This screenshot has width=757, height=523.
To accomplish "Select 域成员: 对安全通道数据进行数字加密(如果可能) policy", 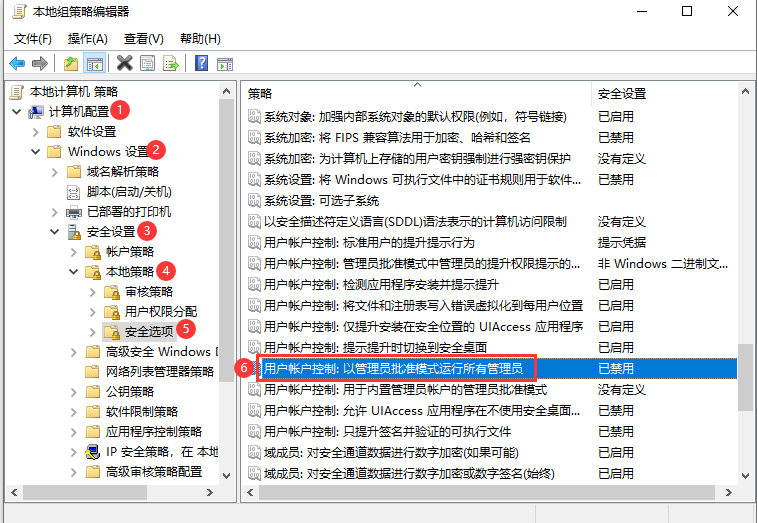I will (x=391, y=452).
